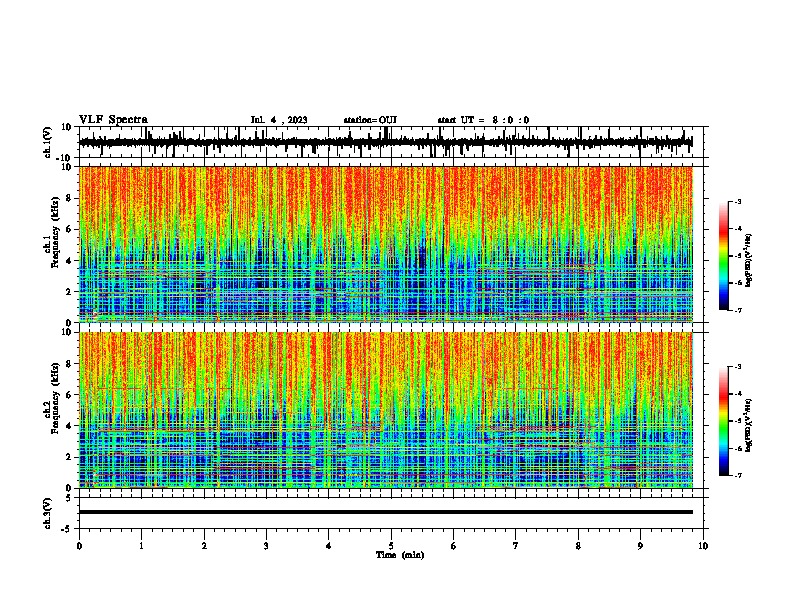Click time axis tick label "8"
The image size is (792, 612).
click(578, 546)
